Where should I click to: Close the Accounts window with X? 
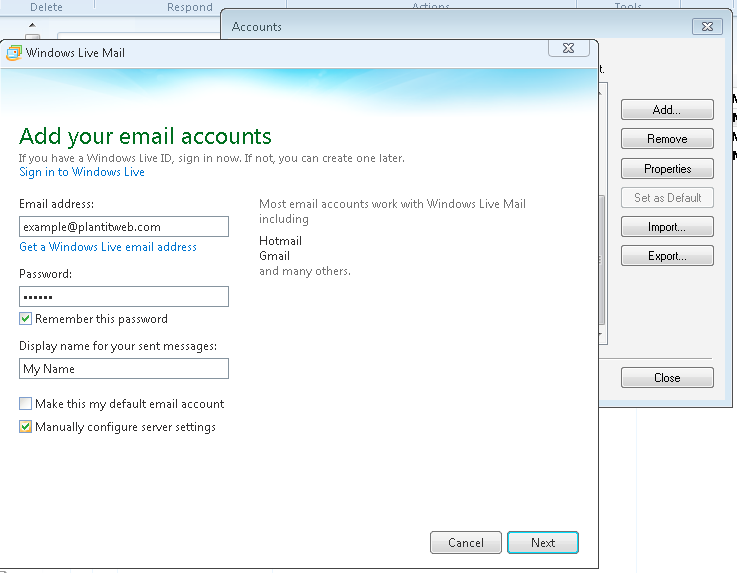pos(707,27)
